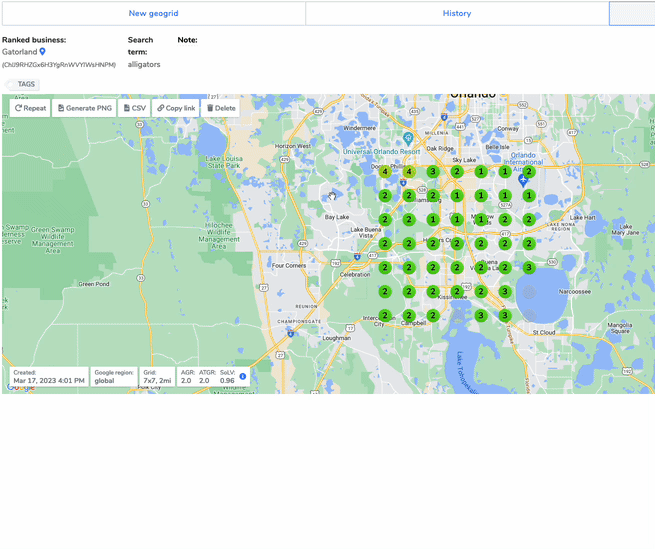Select rank 2 marker over Kissimmee label
Viewport: 655px width, 549px height.
[457, 292]
